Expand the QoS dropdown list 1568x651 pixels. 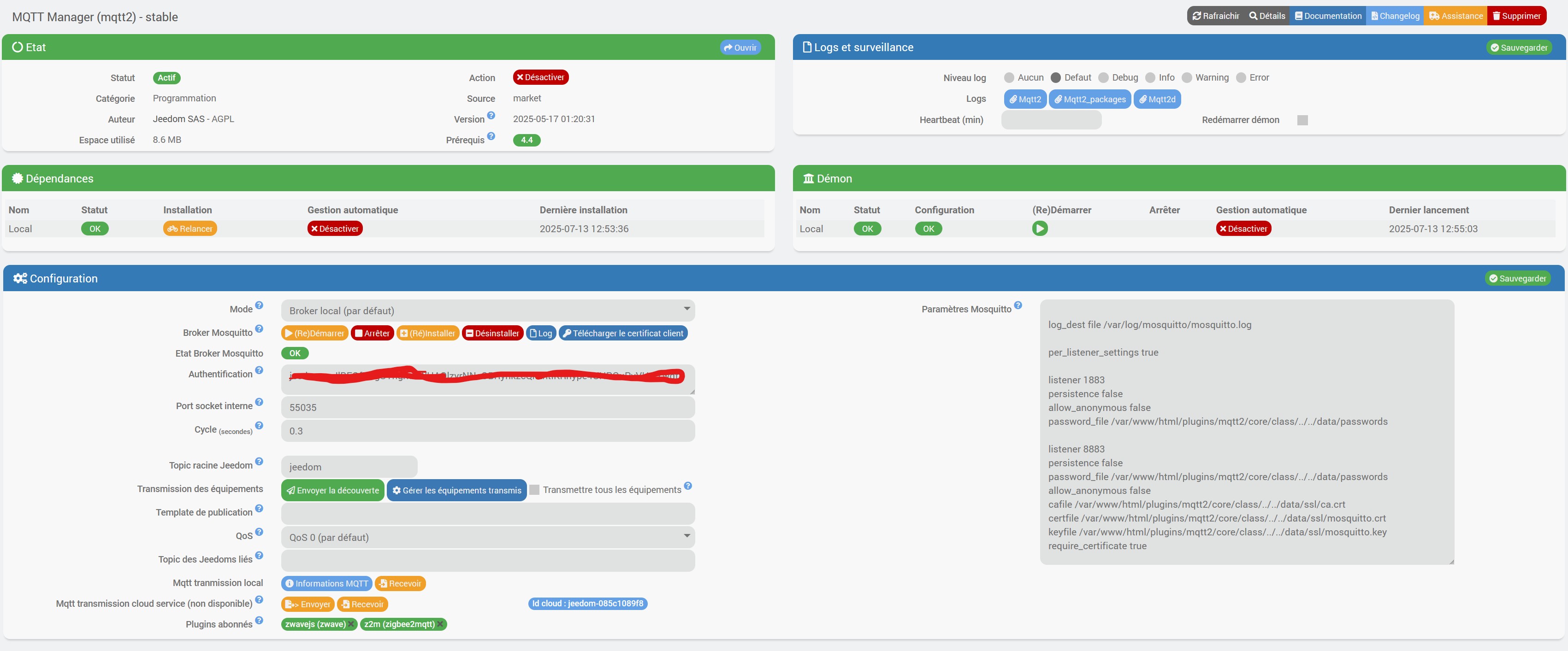[488, 537]
